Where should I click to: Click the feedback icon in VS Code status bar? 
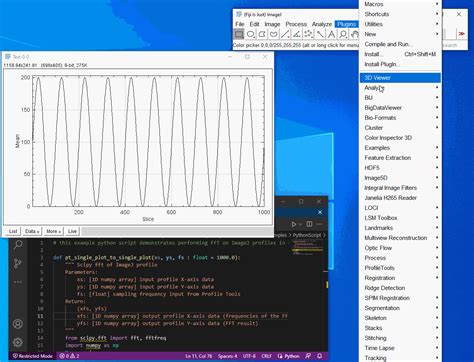308,356
